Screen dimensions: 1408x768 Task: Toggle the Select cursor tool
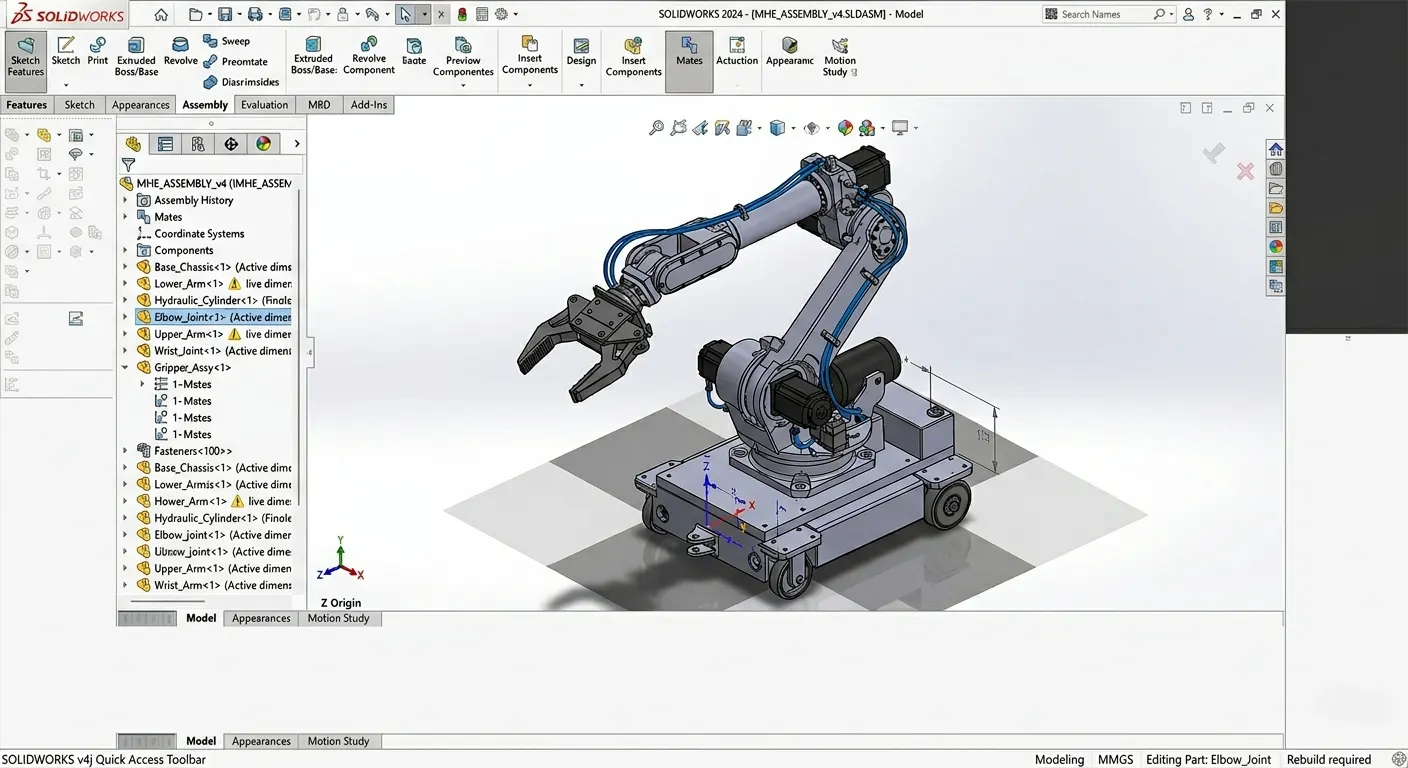(x=404, y=14)
